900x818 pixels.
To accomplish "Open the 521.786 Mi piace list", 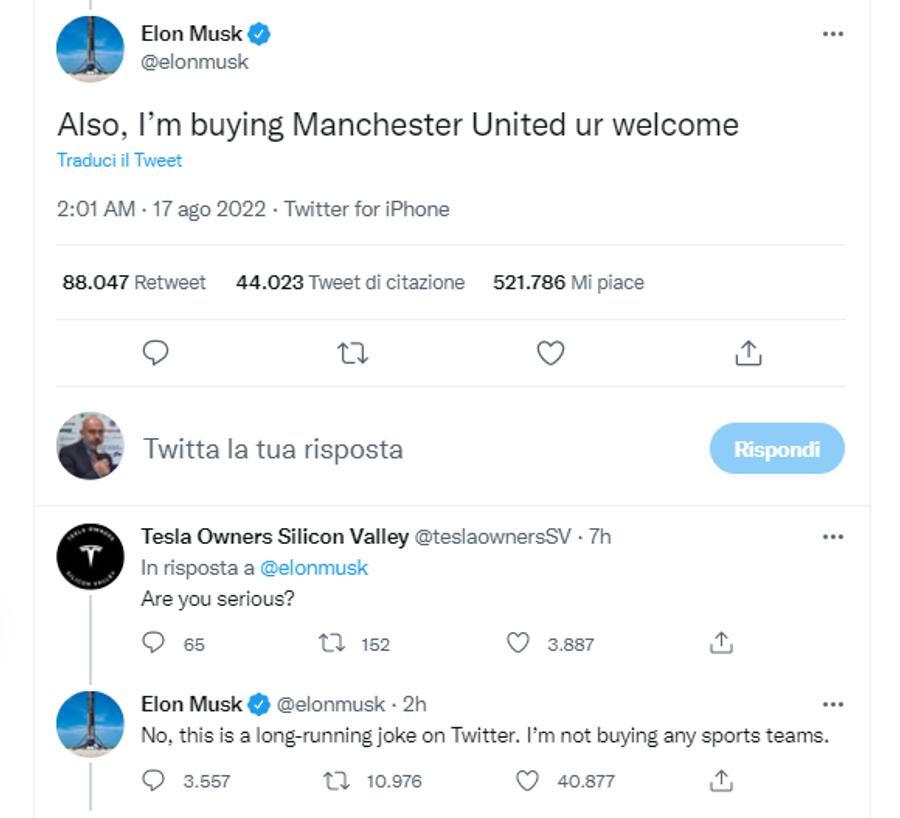I will point(568,282).
